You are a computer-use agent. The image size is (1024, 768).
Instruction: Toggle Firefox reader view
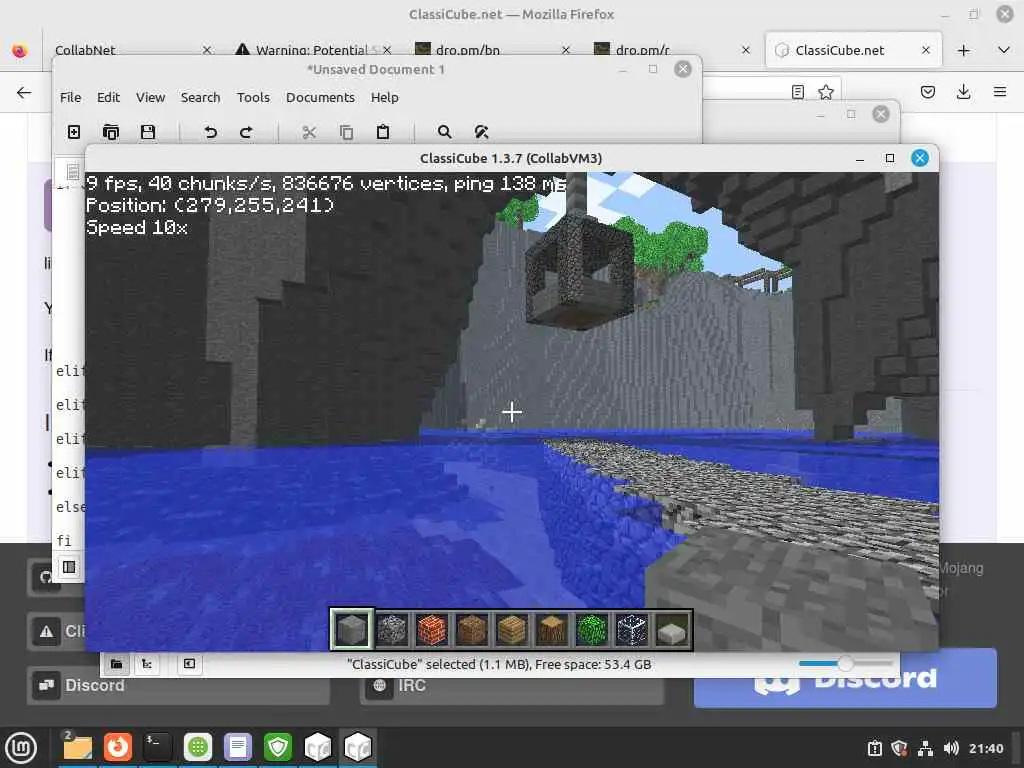click(797, 92)
